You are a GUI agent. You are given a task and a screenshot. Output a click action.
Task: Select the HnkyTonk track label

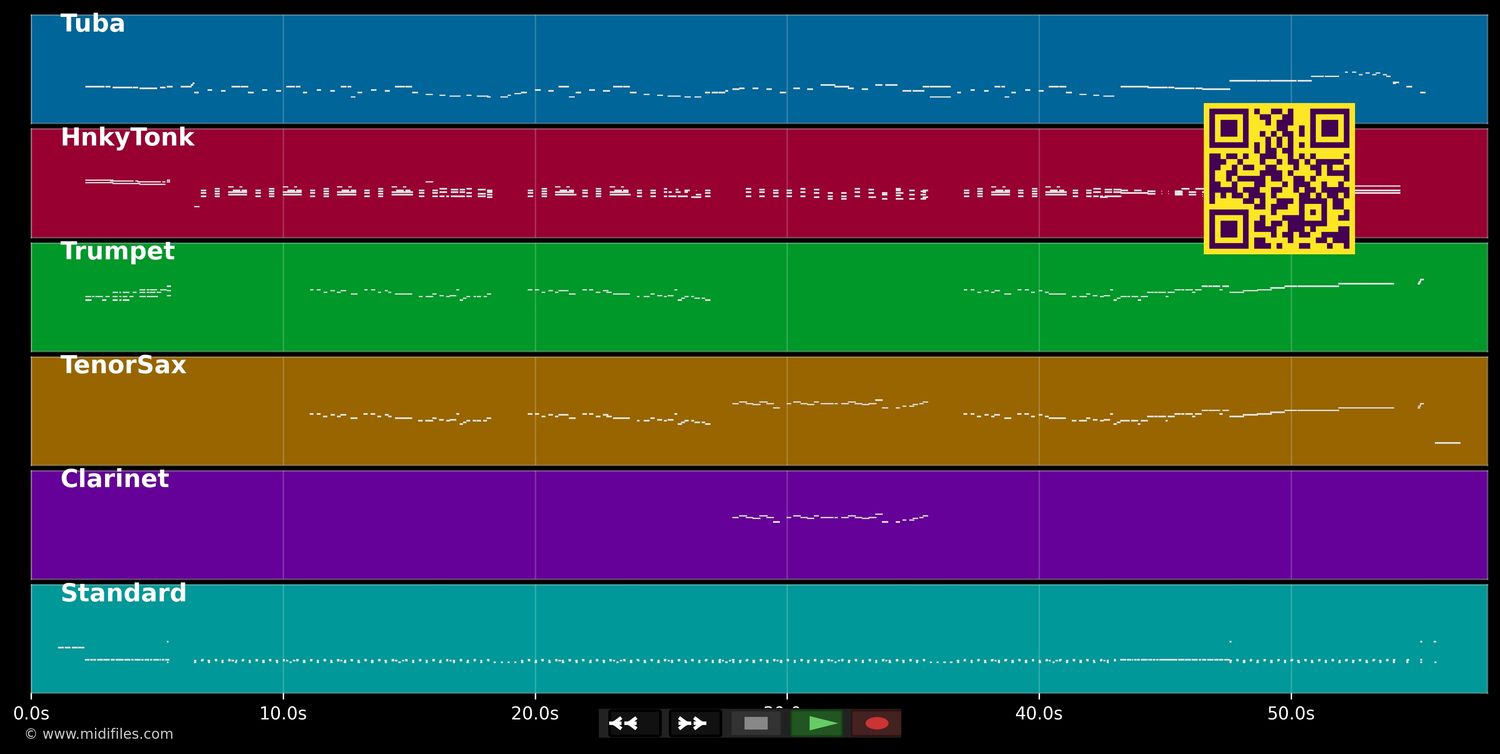point(127,139)
